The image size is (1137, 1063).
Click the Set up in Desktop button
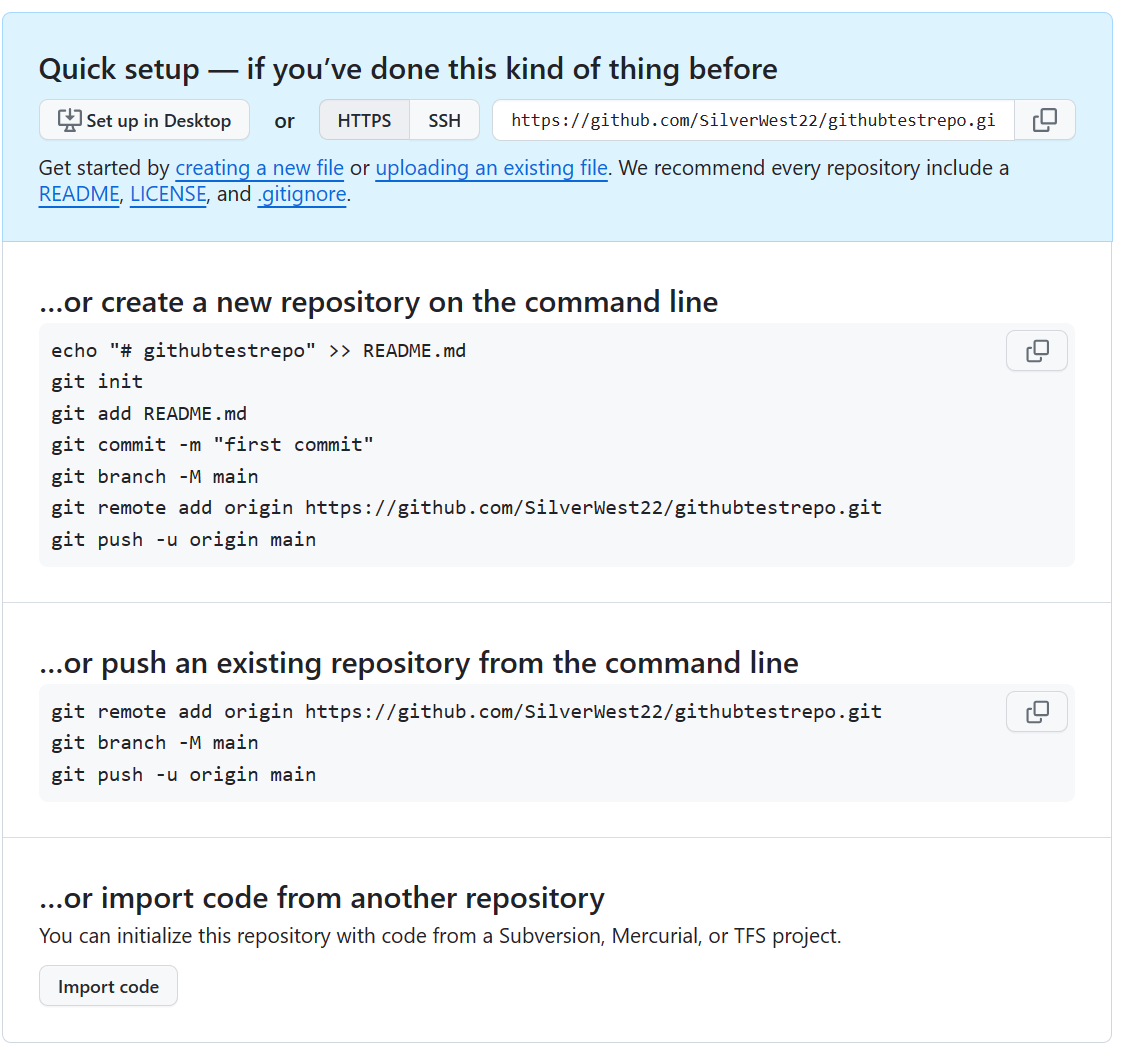point(144,119)
